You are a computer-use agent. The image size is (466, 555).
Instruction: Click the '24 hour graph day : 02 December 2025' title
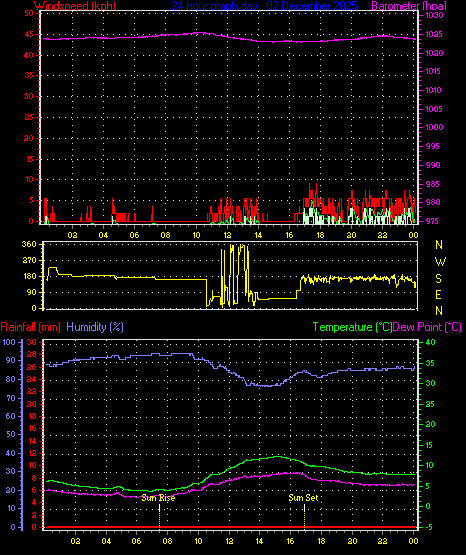tap(264, 6)
